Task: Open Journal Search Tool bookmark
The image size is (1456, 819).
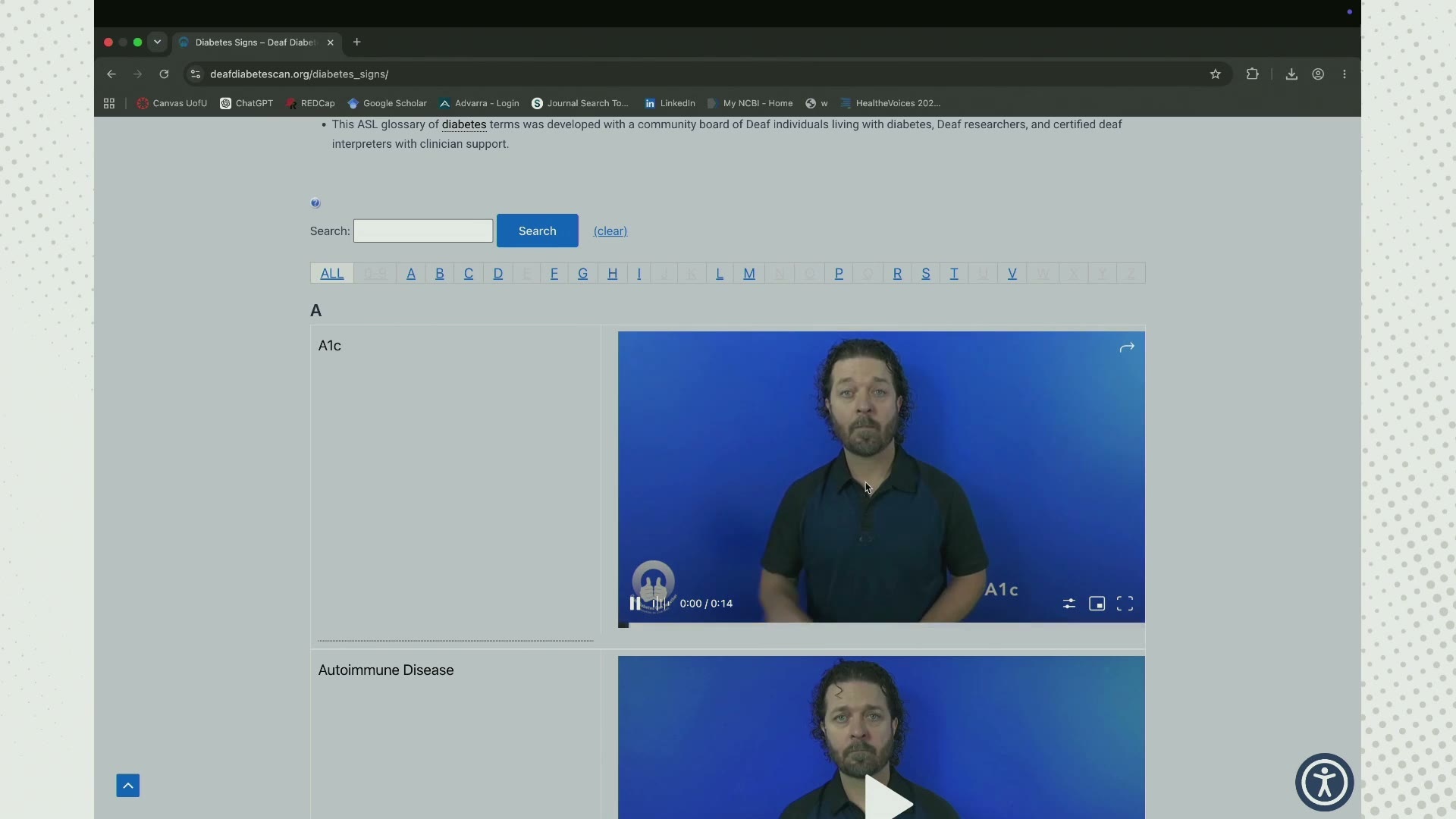Action: 580,103
